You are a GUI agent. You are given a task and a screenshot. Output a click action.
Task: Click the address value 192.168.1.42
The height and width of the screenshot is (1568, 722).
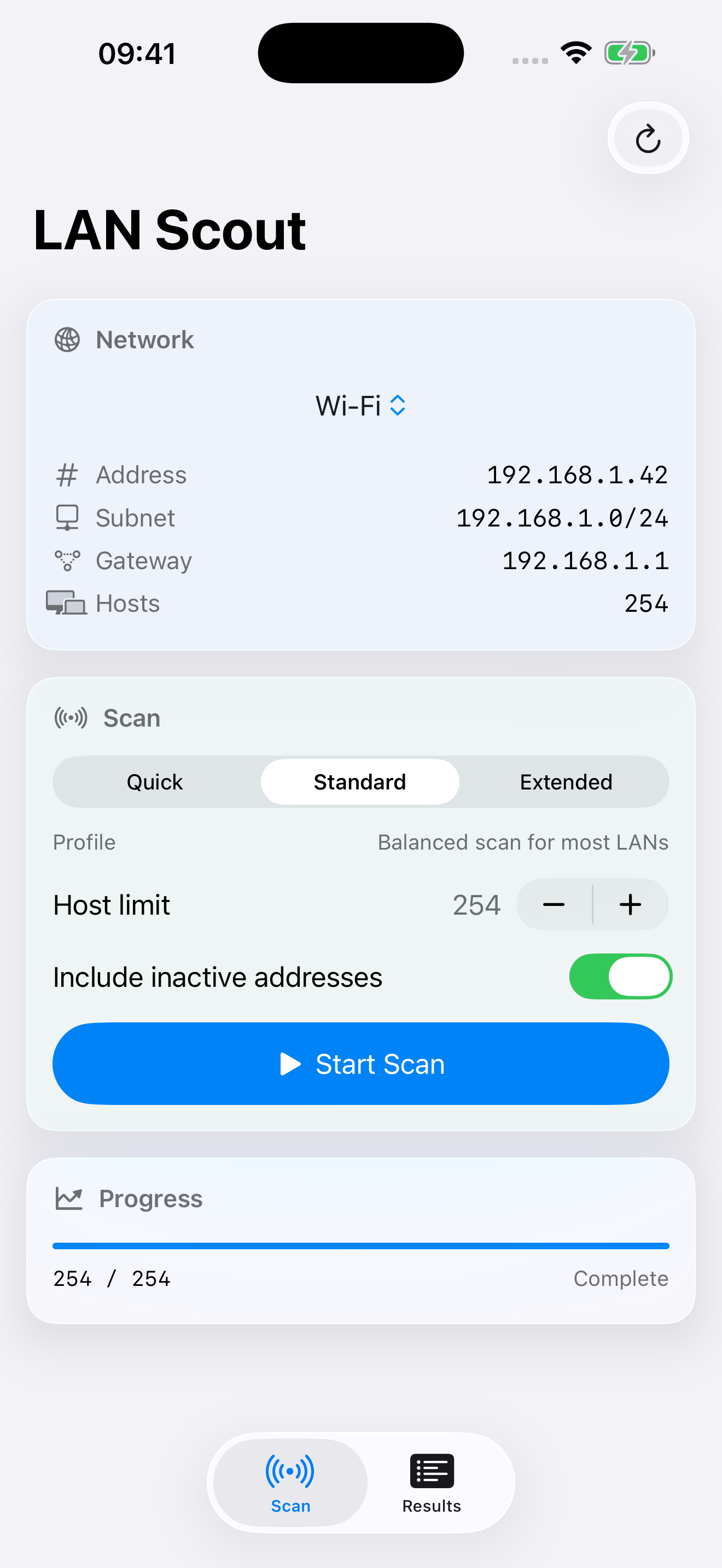pyautogui.click(x=577, y=475)
